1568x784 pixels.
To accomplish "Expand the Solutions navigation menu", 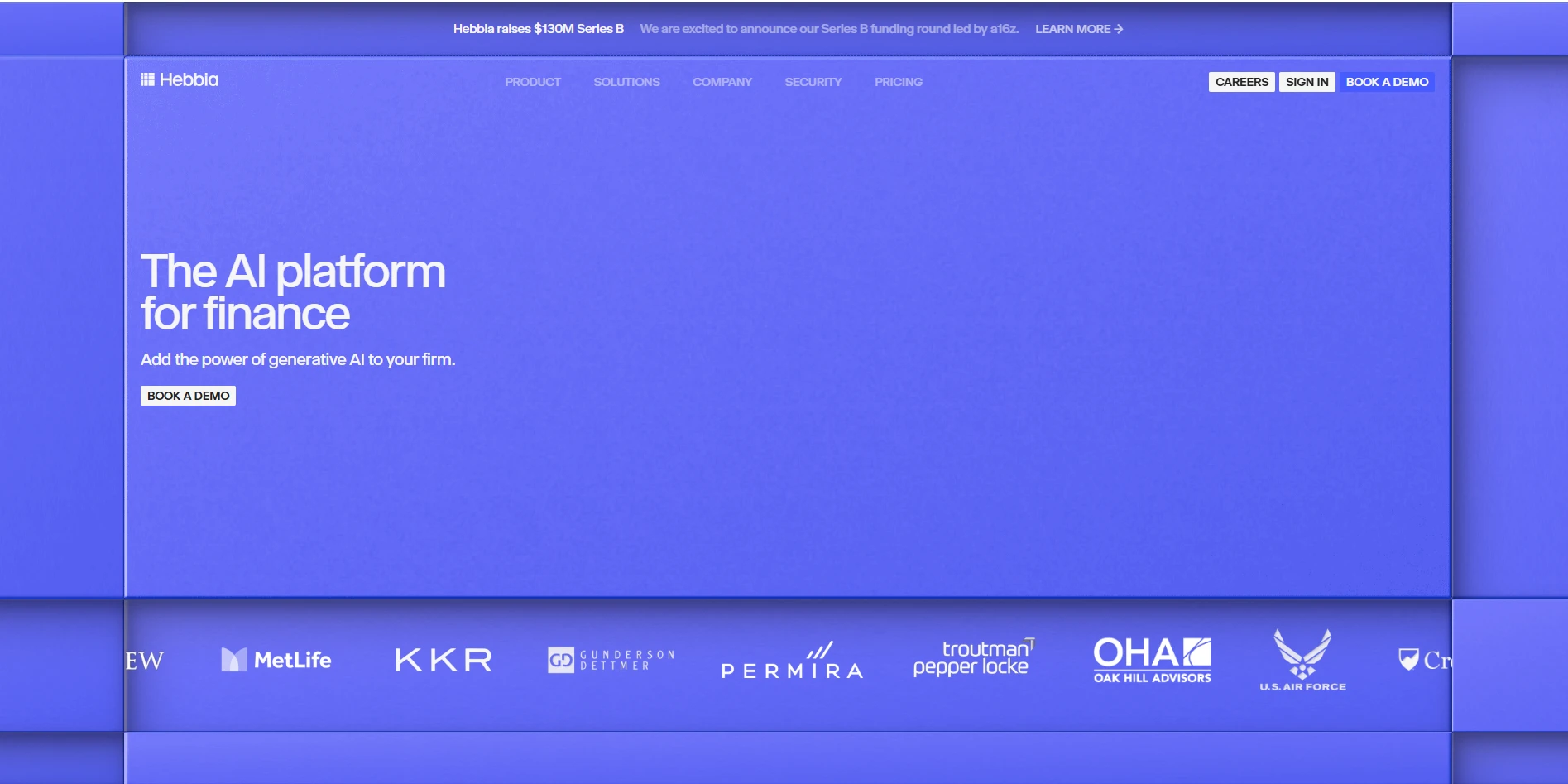I will coord(626,82).
